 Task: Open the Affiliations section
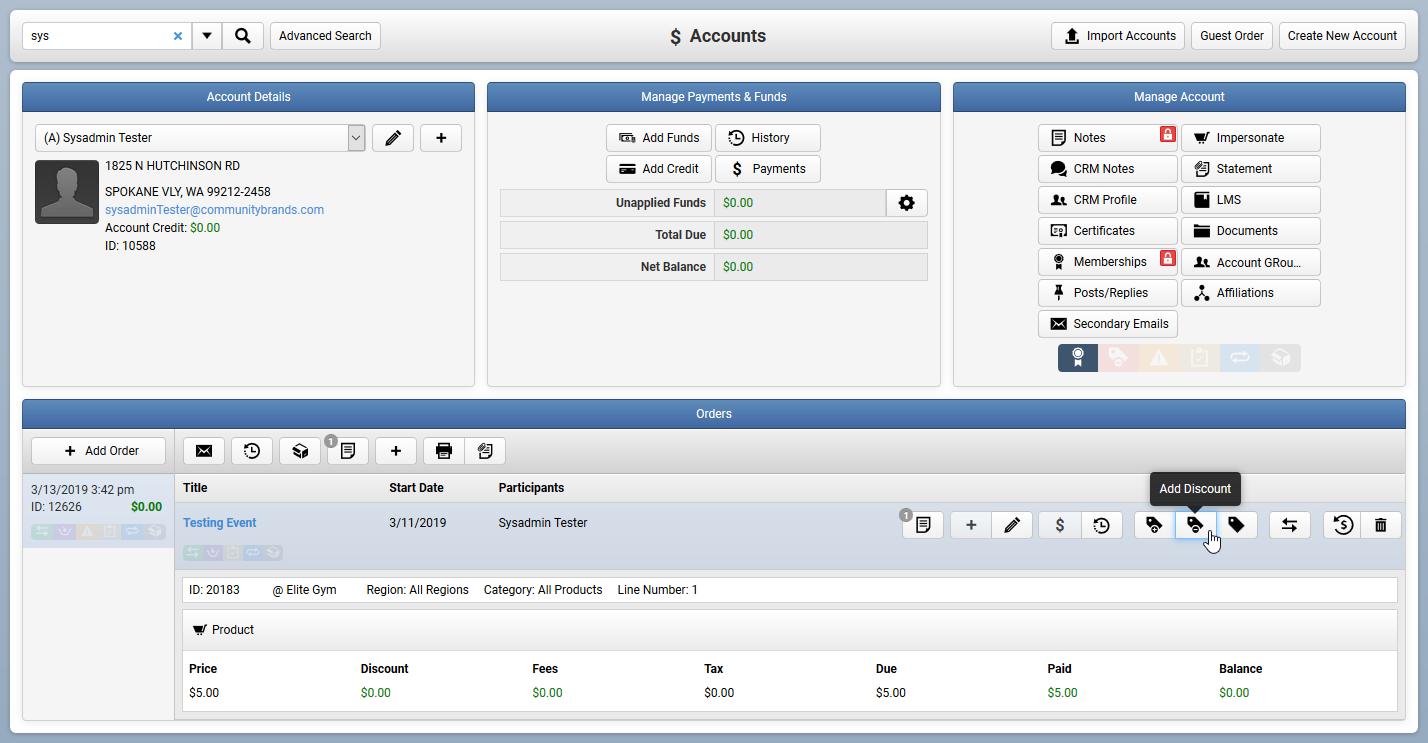pyautogui.click(x=1251, y=293)
